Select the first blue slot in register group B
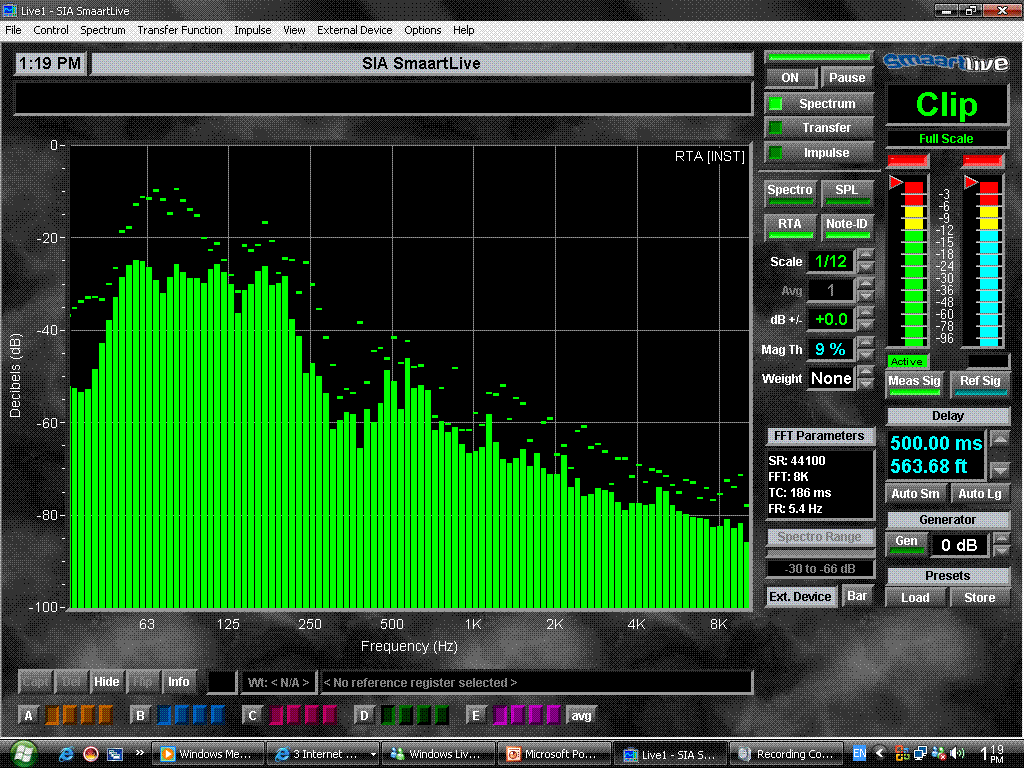This screenshot has width=1024, height=768. tap(165, 715)
